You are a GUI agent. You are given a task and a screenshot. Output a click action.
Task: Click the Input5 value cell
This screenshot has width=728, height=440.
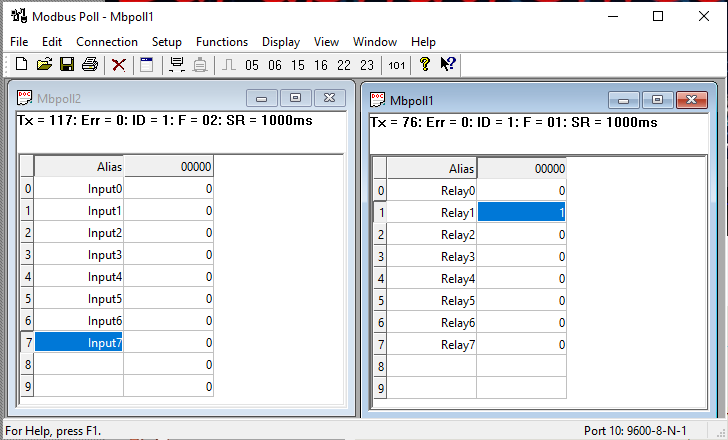tap(169, 298)
